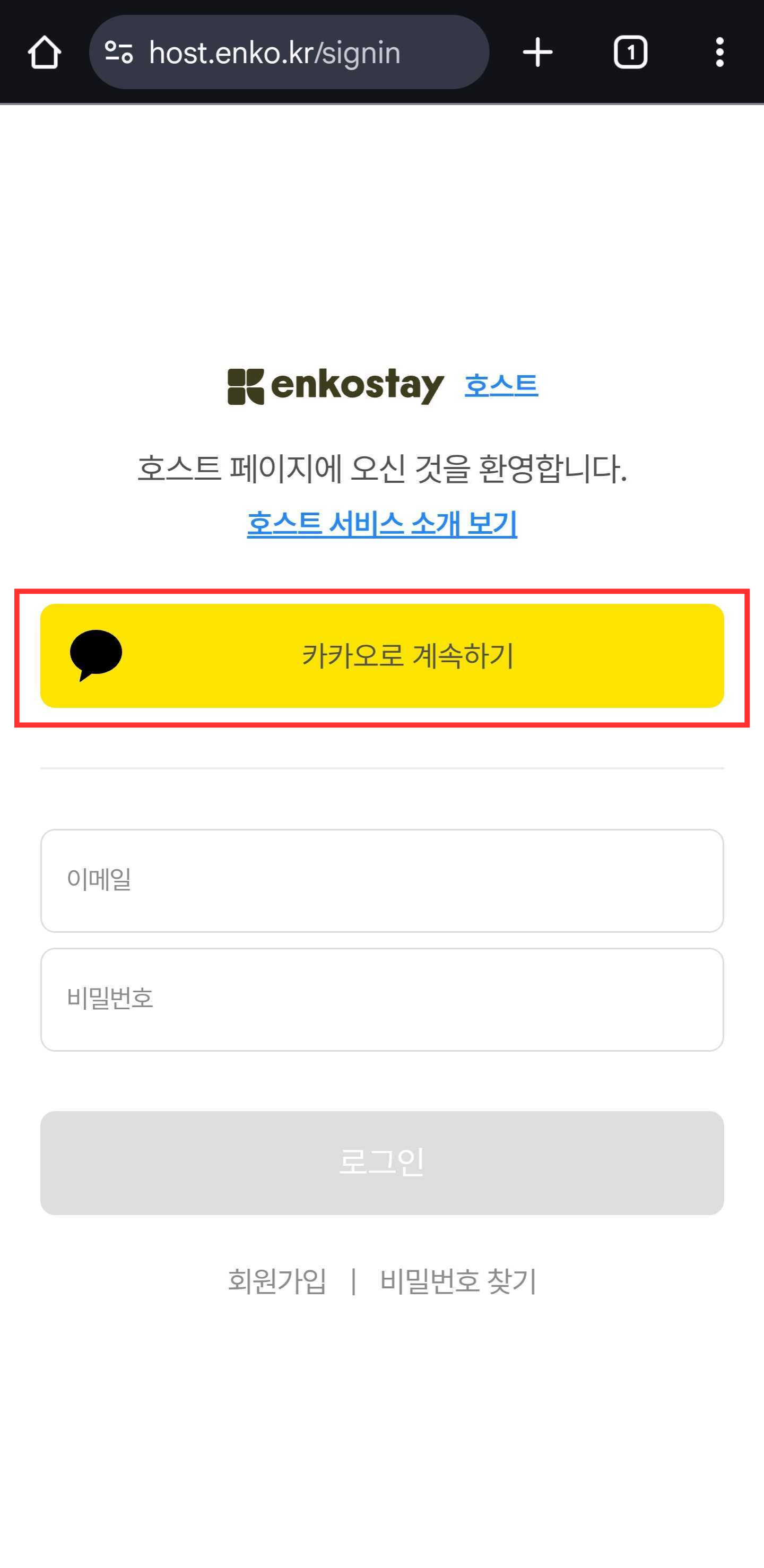Open site info icon in address bar

(119, 53)
